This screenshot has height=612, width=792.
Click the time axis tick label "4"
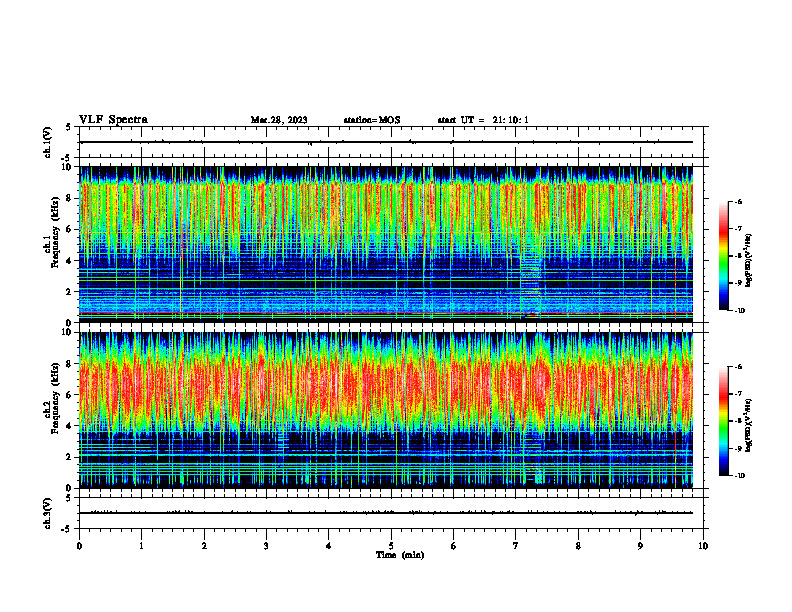[329, 546]
